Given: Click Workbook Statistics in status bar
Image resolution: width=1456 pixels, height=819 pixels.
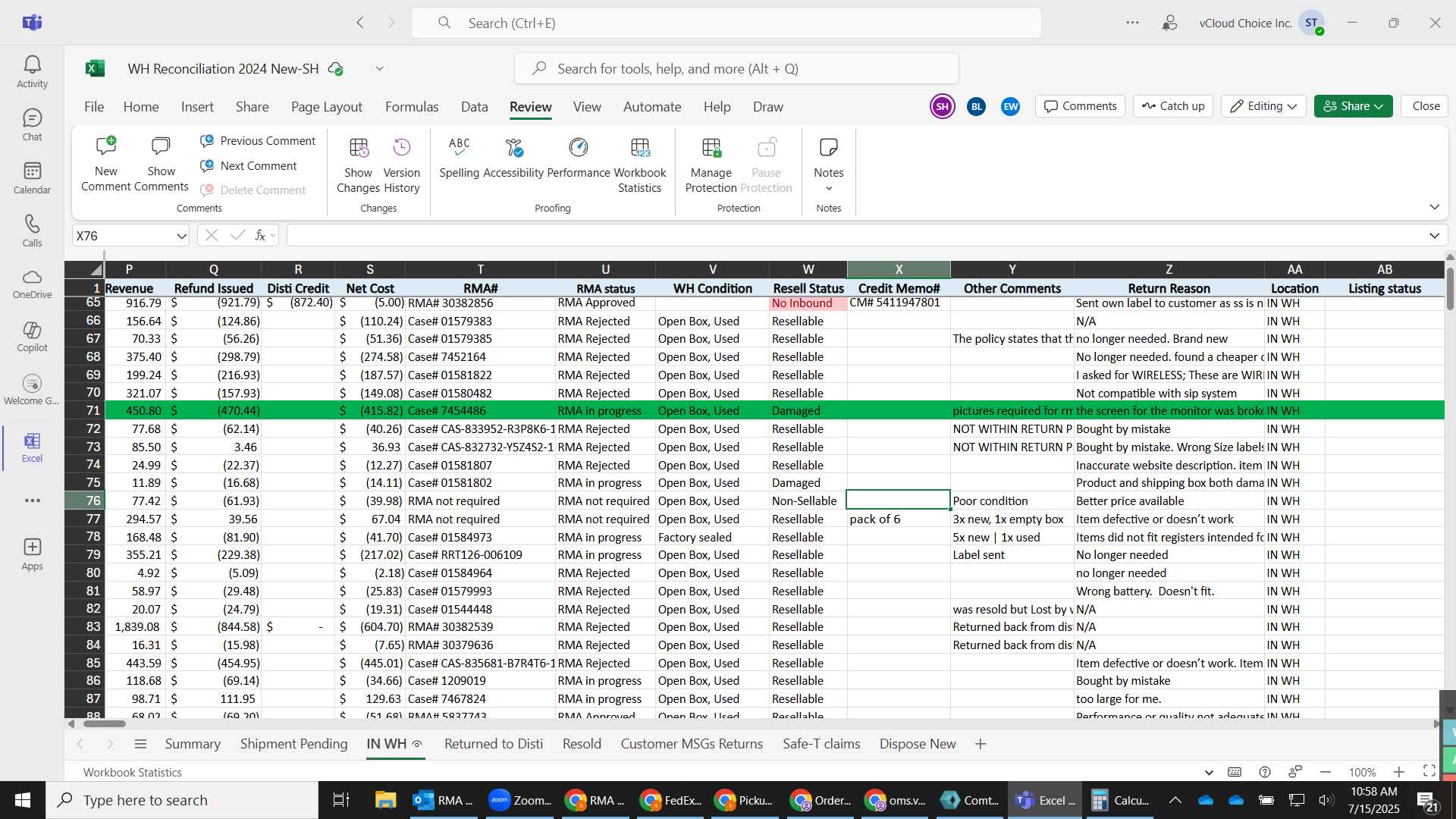Looking at the screenshot, I should coord(133,772).
